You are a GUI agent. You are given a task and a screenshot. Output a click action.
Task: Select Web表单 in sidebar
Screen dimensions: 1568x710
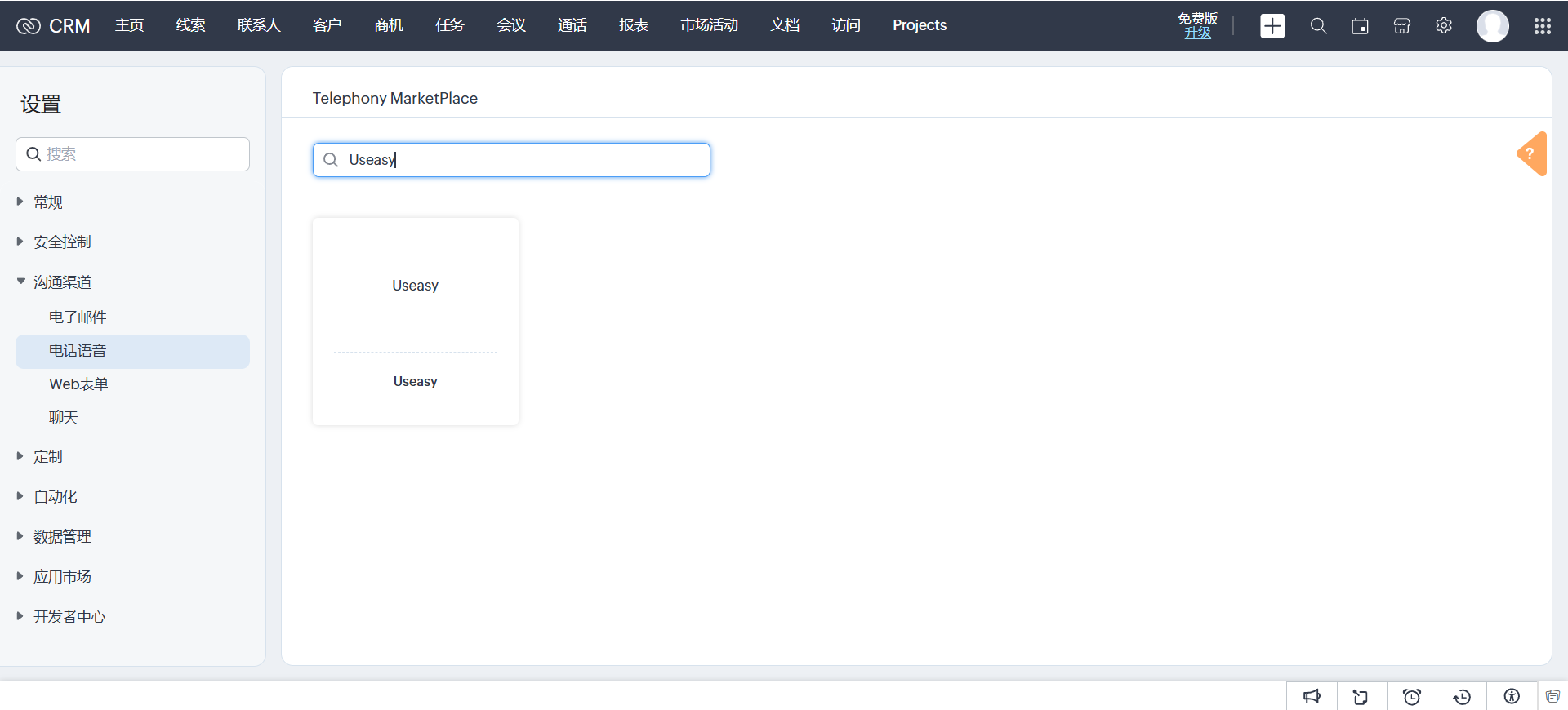[78, 384]
